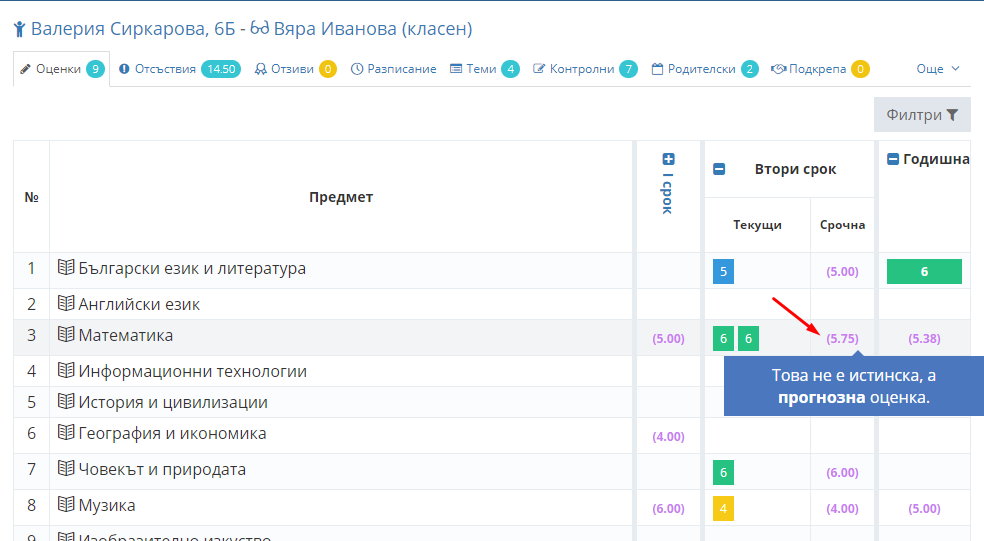Click yellow grade 4 in Музика row
This screenshot has height=541, width=984.
tap(723, 508)
